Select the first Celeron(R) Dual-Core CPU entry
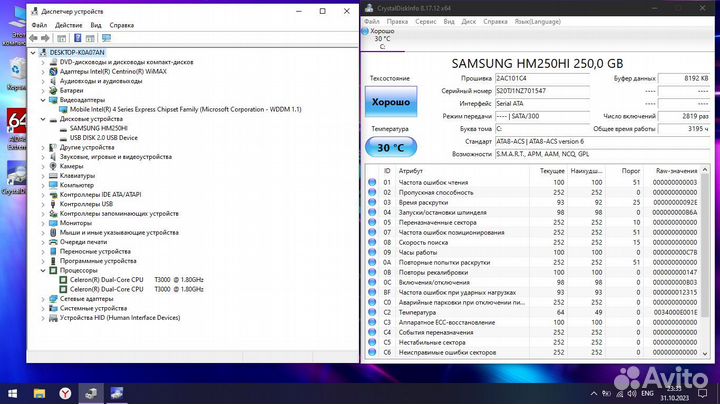The width and height of the screenshot is (720, 404). click(136, 280)
